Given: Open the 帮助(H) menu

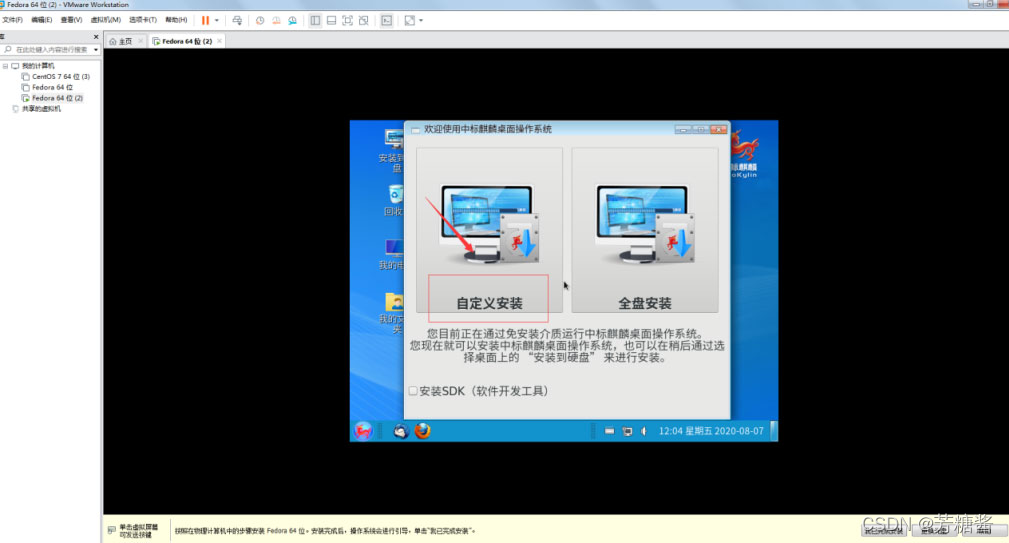Looking at the screenshot, I should click(176, 20).
